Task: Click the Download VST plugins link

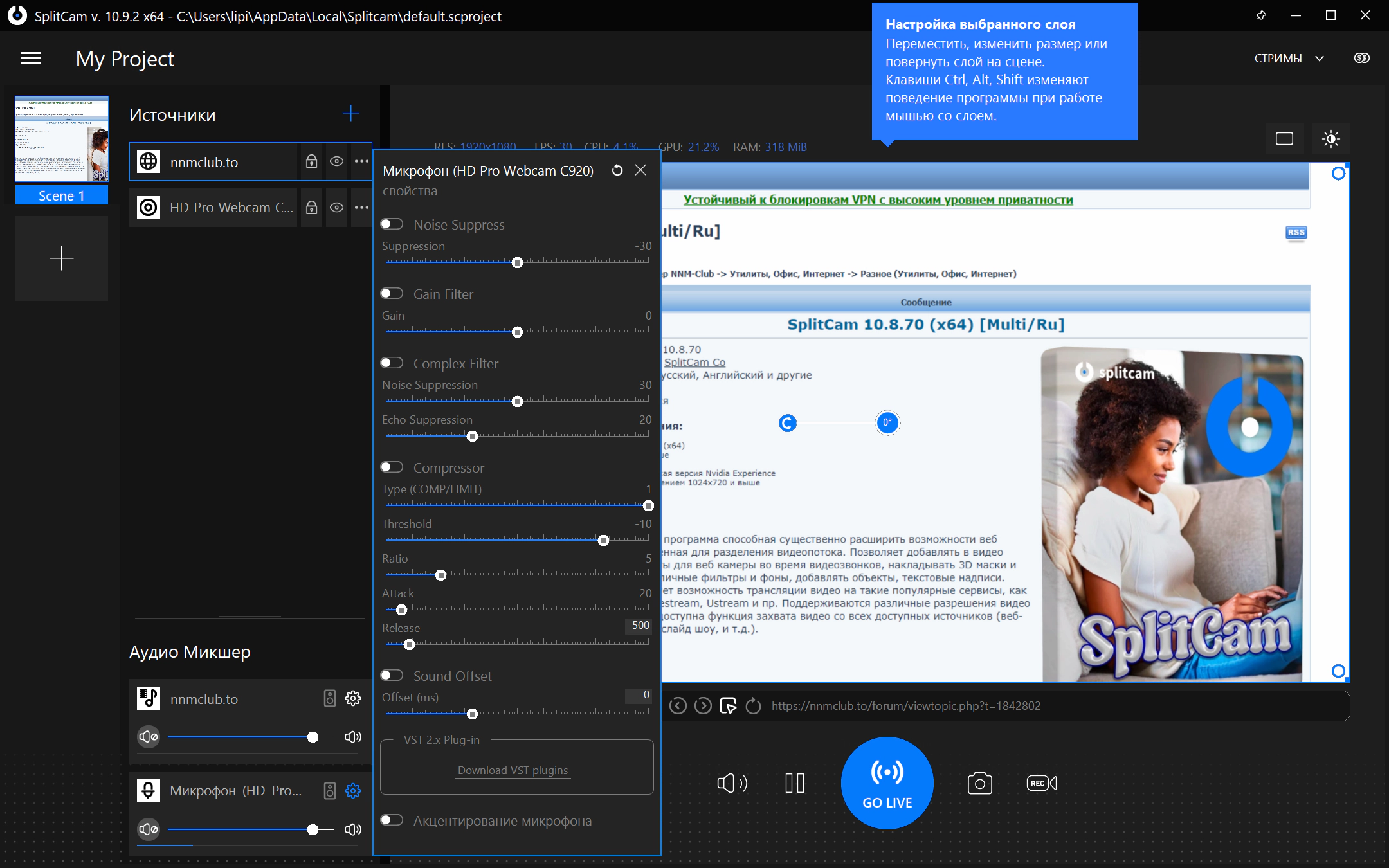Action: [513, 770]
